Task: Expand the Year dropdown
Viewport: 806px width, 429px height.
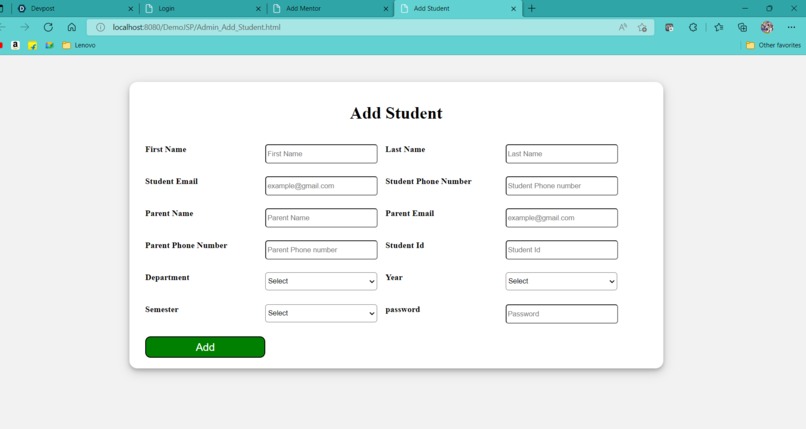Action: [x=561, y=281]
